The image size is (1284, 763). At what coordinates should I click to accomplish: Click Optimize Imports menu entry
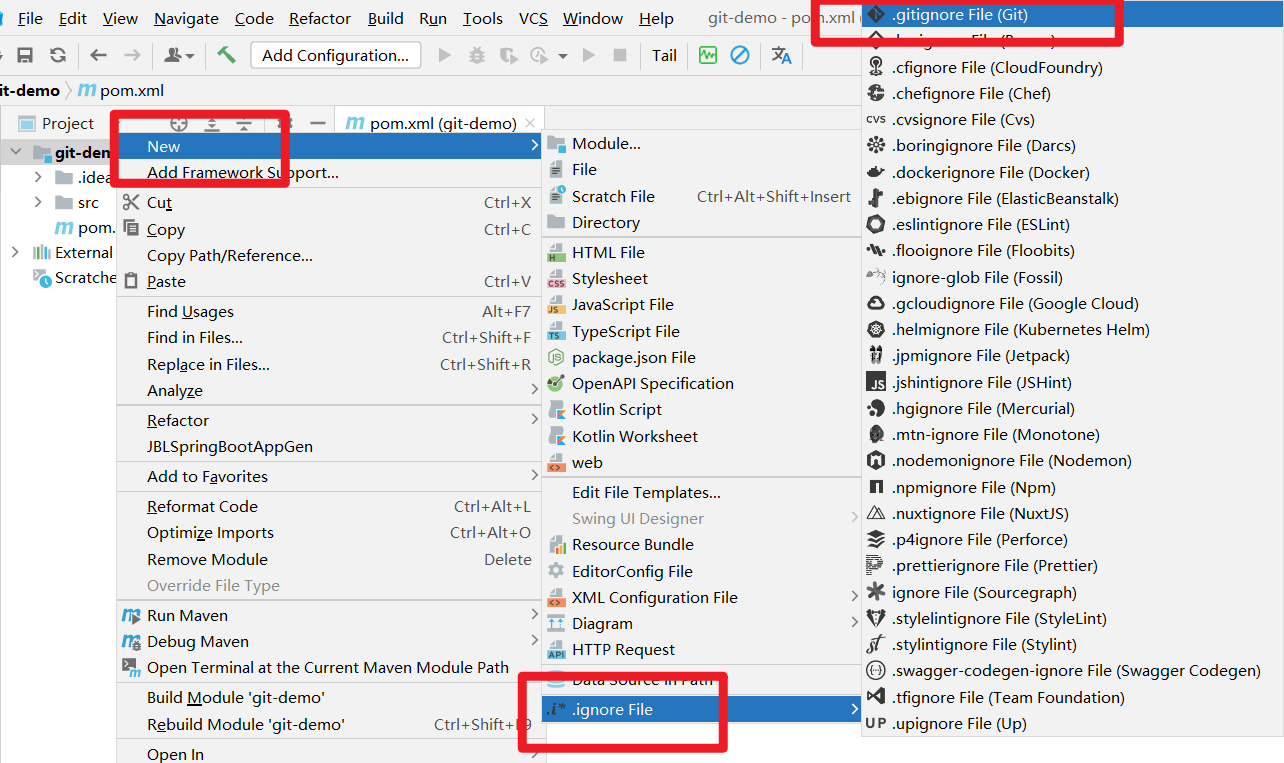(x=329, y=532)
